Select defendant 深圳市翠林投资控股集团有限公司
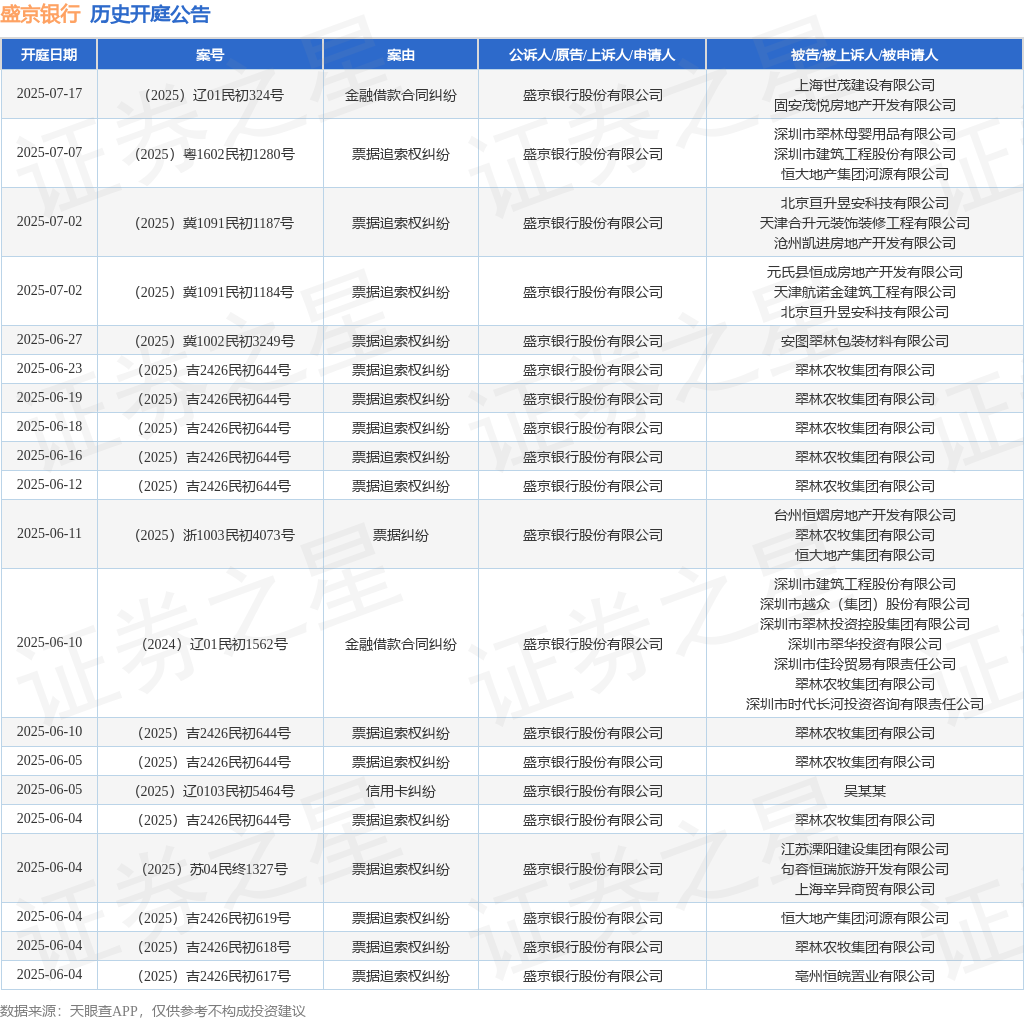Image resolution: width=1024 pixels, height=1020 pixels. pyautogui.click(x=864, y=624)
